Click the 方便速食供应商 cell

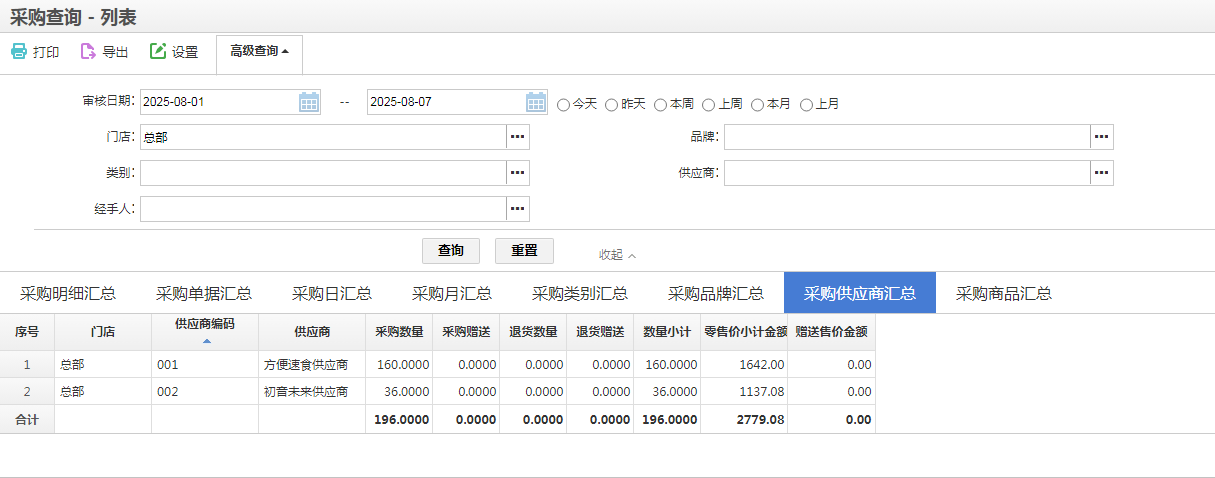point(312,365)
